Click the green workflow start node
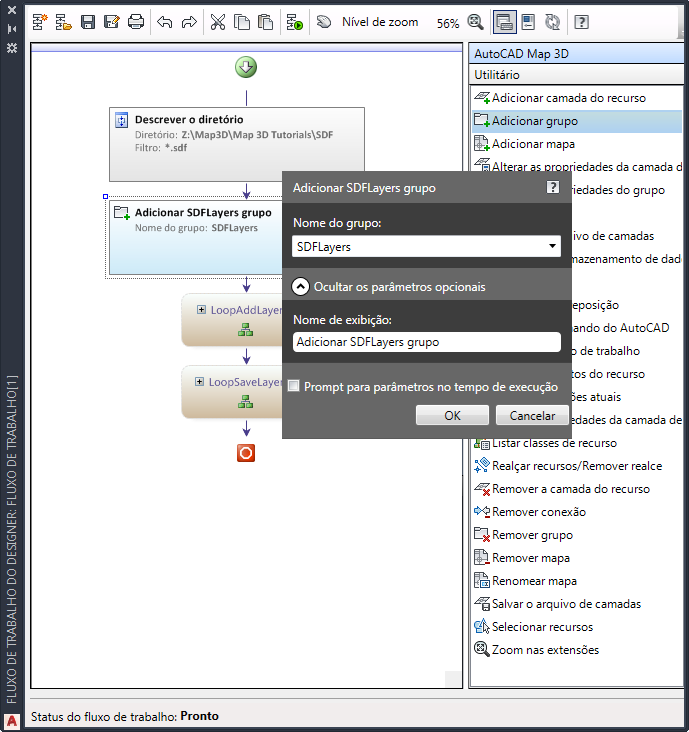This screenshot has width=689, height=732. [x=246, y=67]
